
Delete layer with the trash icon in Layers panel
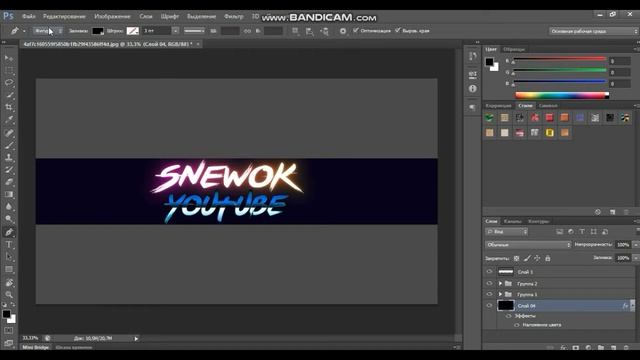[x=626, y=348]
